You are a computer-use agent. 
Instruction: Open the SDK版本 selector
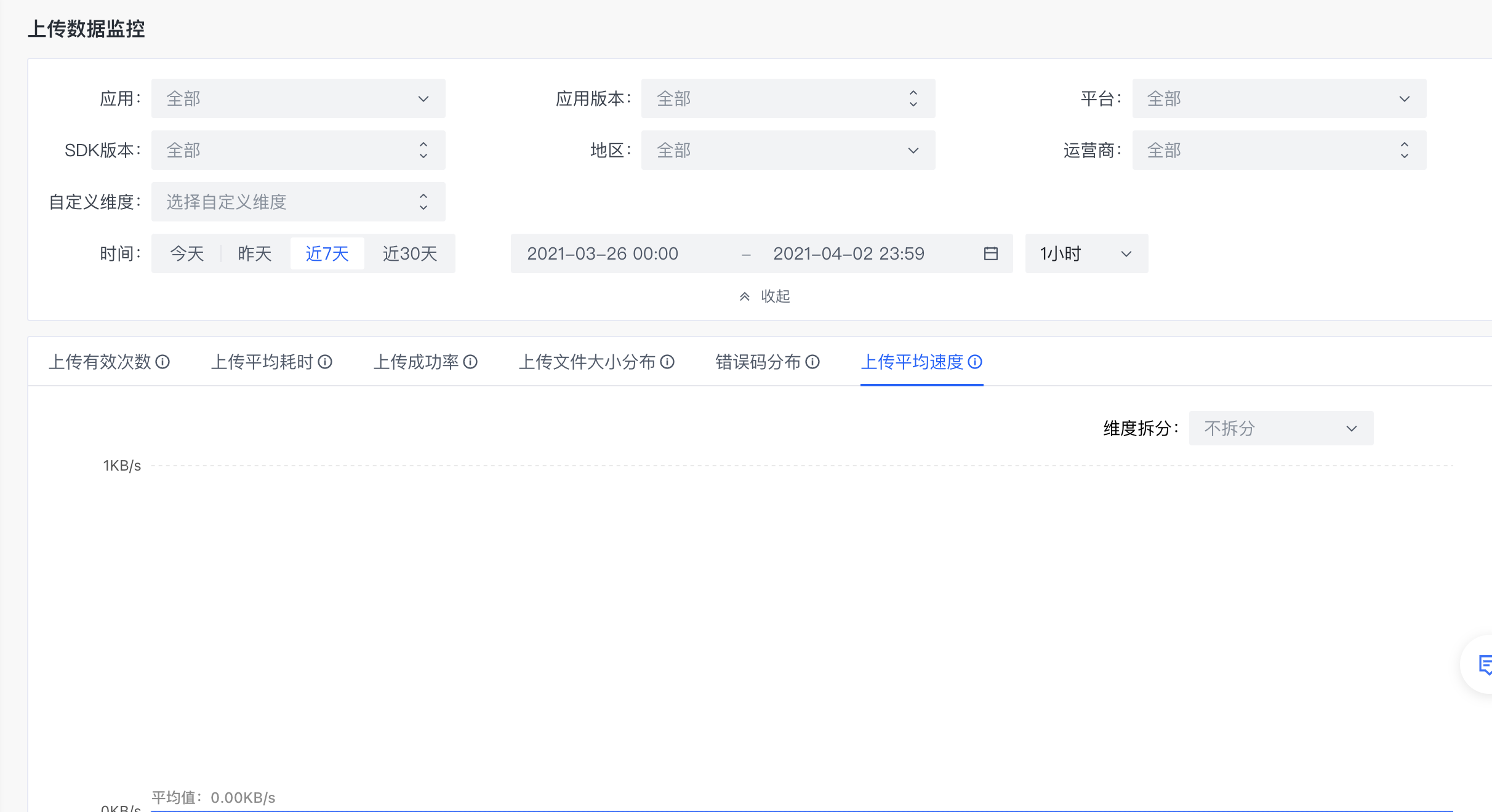(298, 150)
